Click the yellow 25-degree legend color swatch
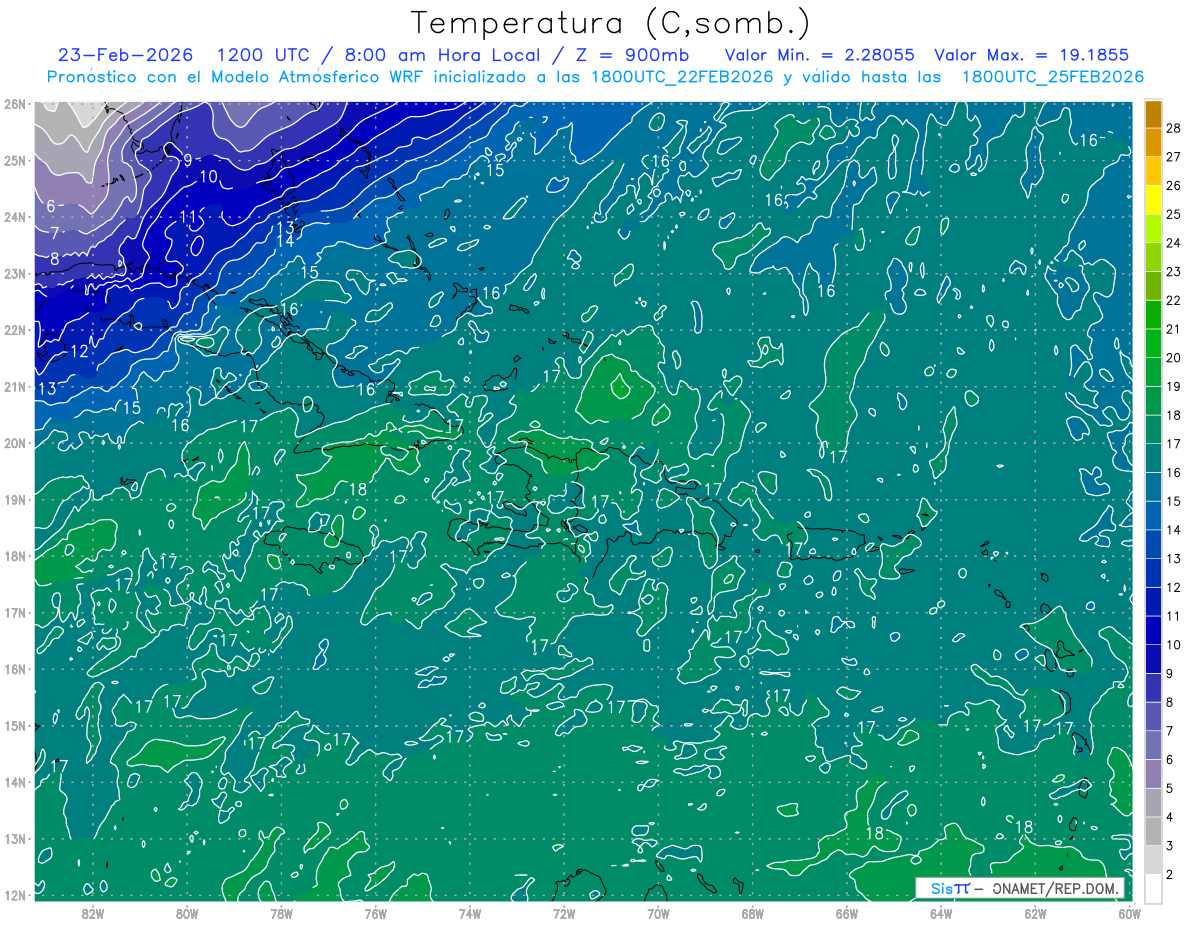Image resolution: width=1200 pixels, height=927 pixels. click(x=1153, y=200)
